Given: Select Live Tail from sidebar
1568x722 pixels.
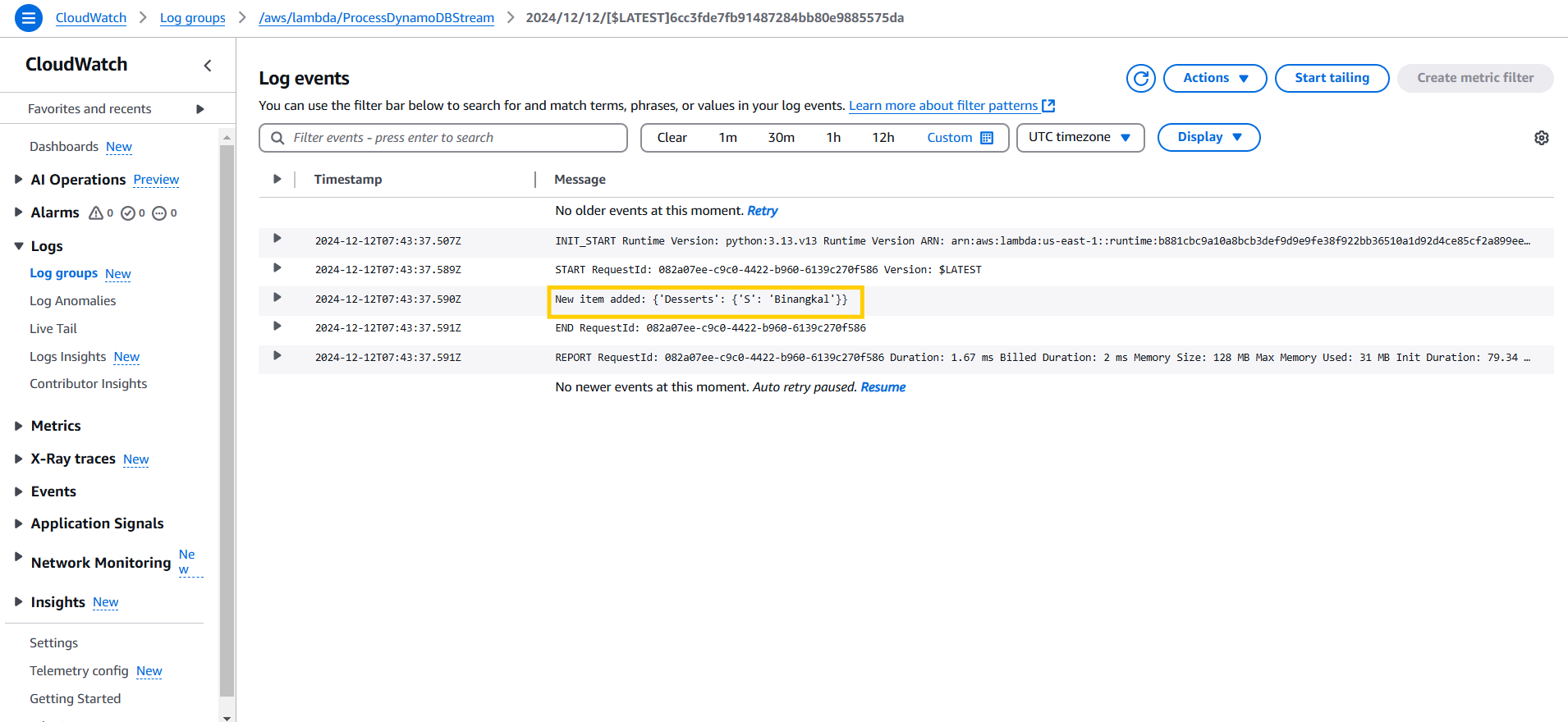Looking at the screenshot, I should (x=53, y=329).
